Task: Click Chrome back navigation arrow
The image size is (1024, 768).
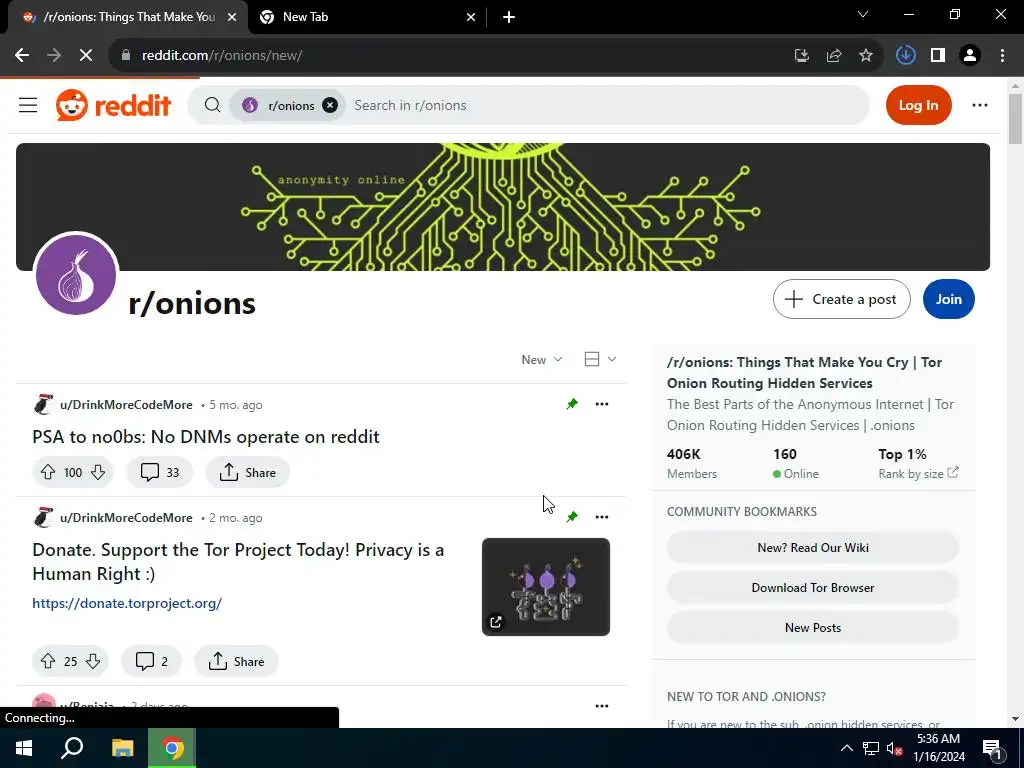Action: 22,56
